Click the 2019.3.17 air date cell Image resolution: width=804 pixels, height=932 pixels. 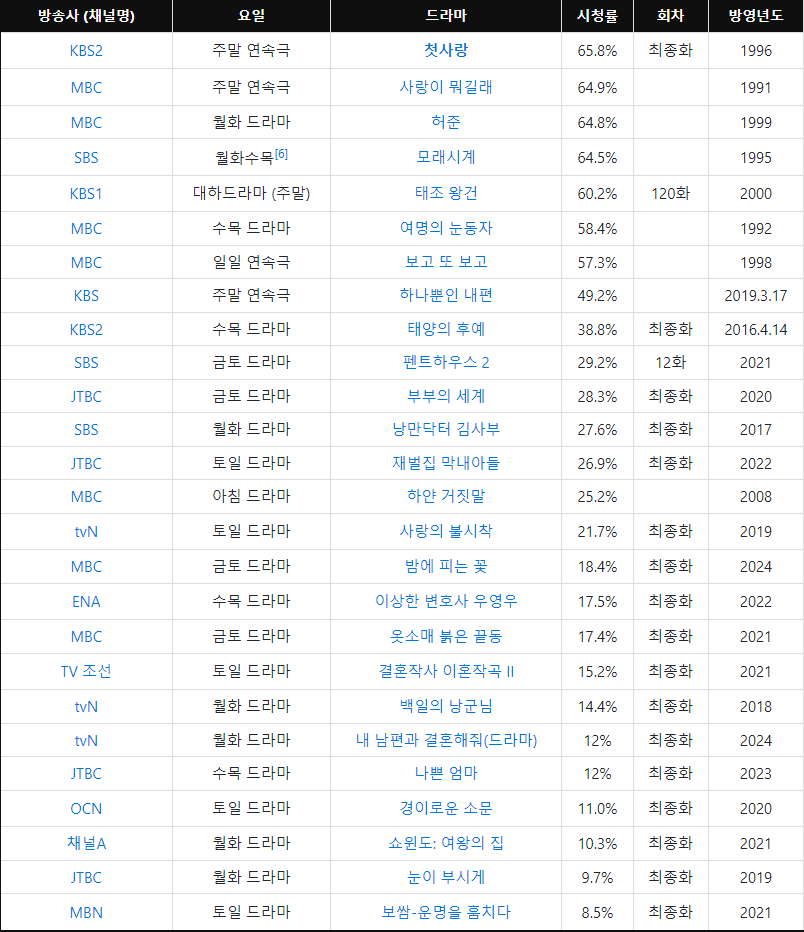756,296
